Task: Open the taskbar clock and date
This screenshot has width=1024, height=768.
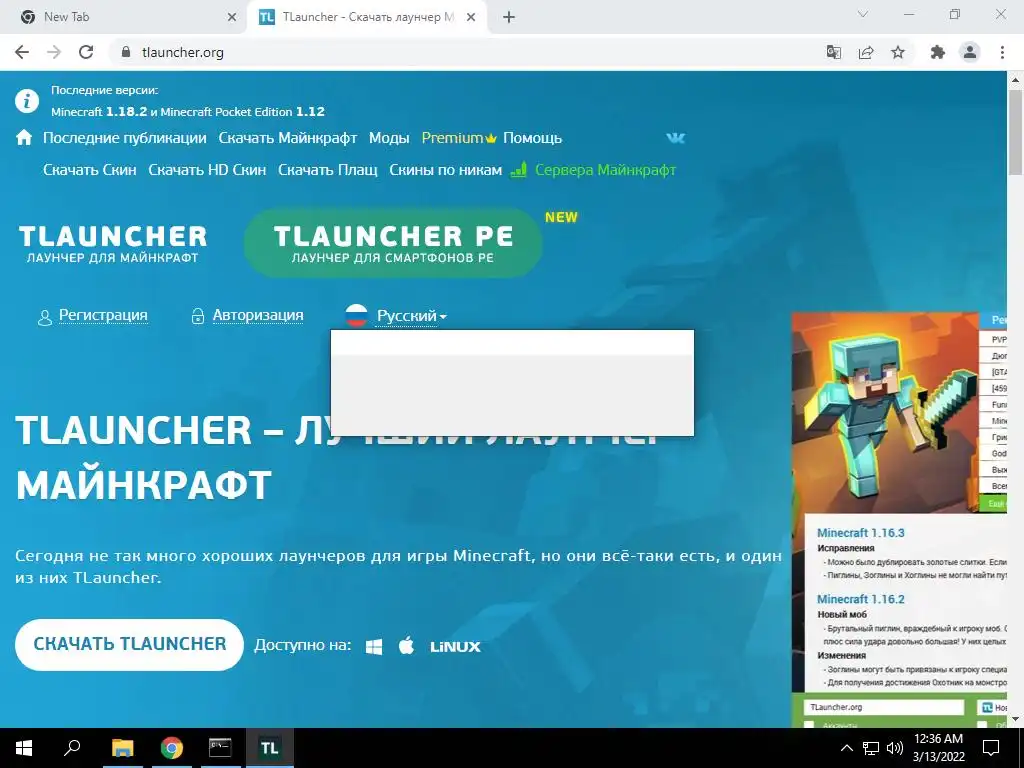Action: point(938,748)
